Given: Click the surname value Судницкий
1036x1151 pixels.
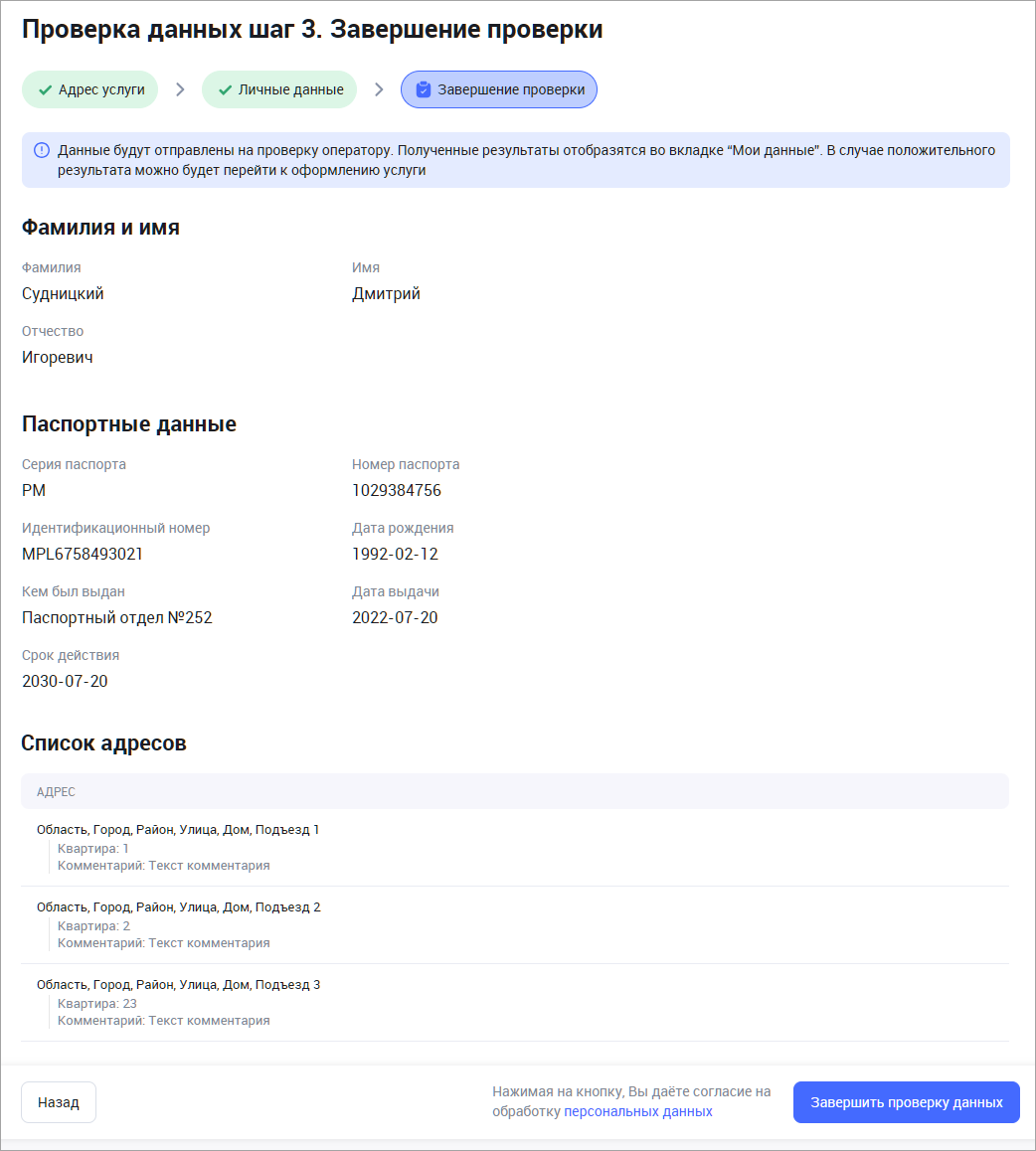Looking at the screenshot, I should pyautogui.click(x=63, y=293).
